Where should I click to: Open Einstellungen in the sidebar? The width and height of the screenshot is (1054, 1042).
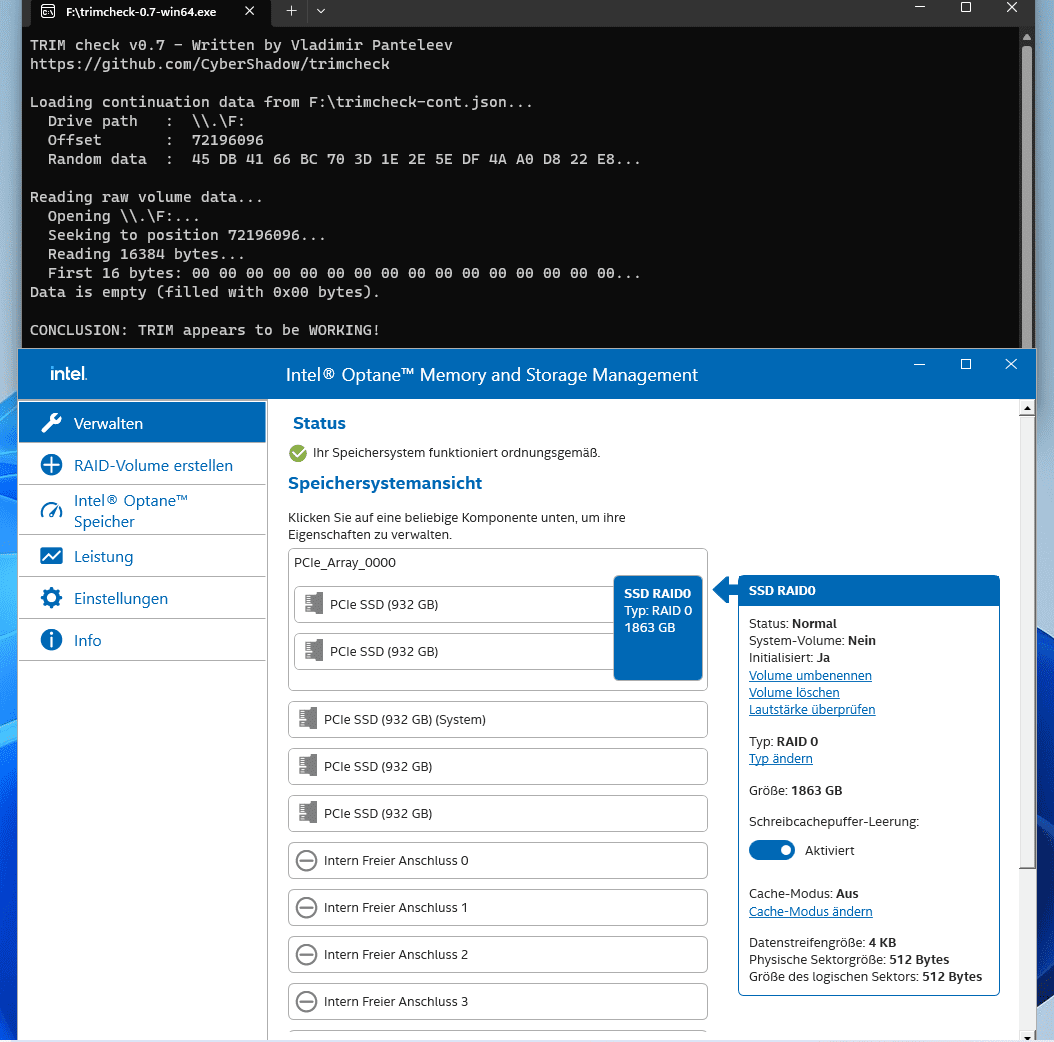click(142, 598)
